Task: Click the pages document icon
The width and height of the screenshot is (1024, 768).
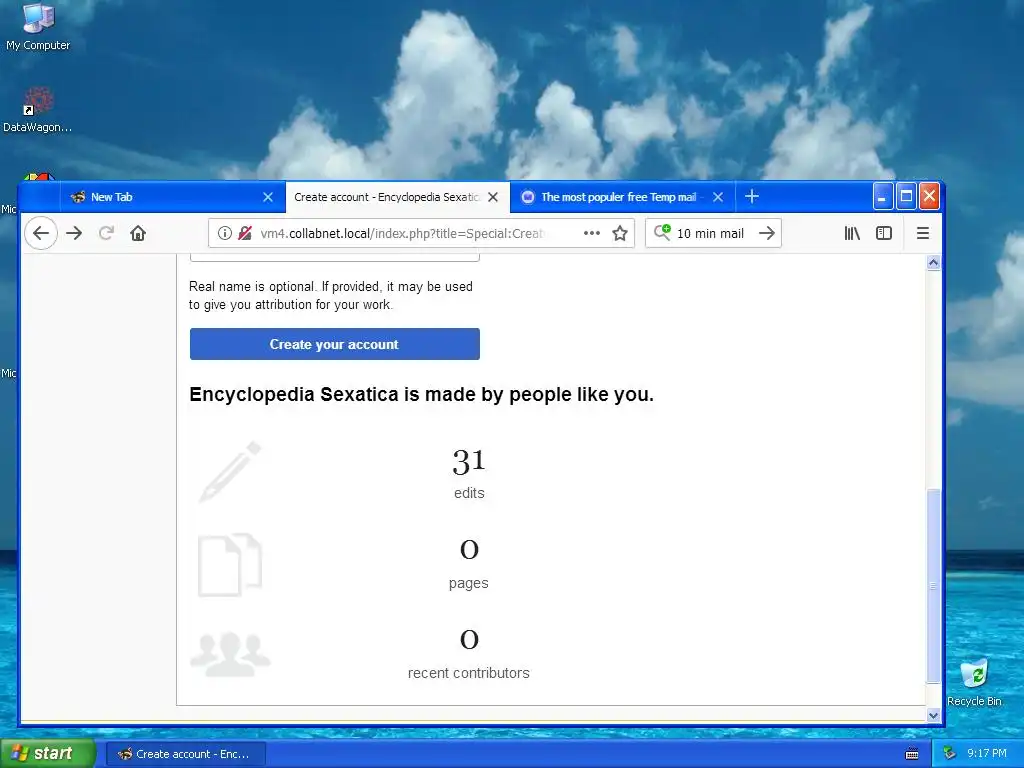Action: click(x=230, y=565)
